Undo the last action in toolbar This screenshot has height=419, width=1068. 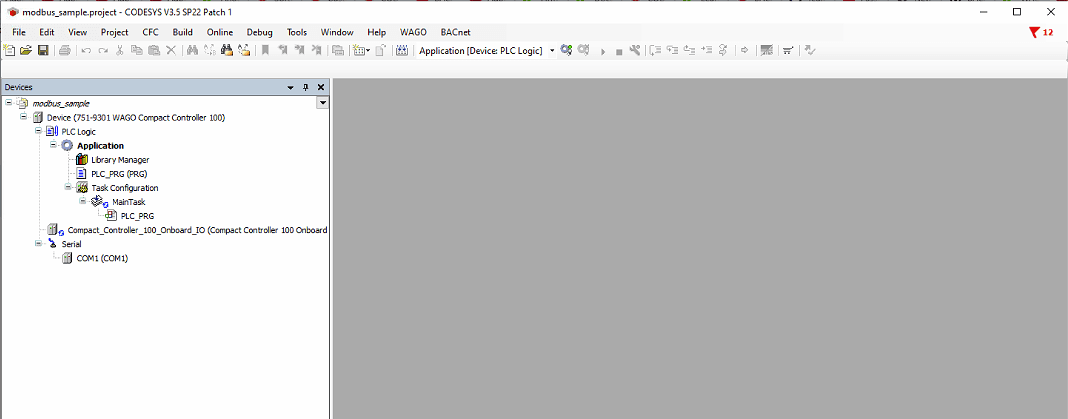tap(86, 50)
